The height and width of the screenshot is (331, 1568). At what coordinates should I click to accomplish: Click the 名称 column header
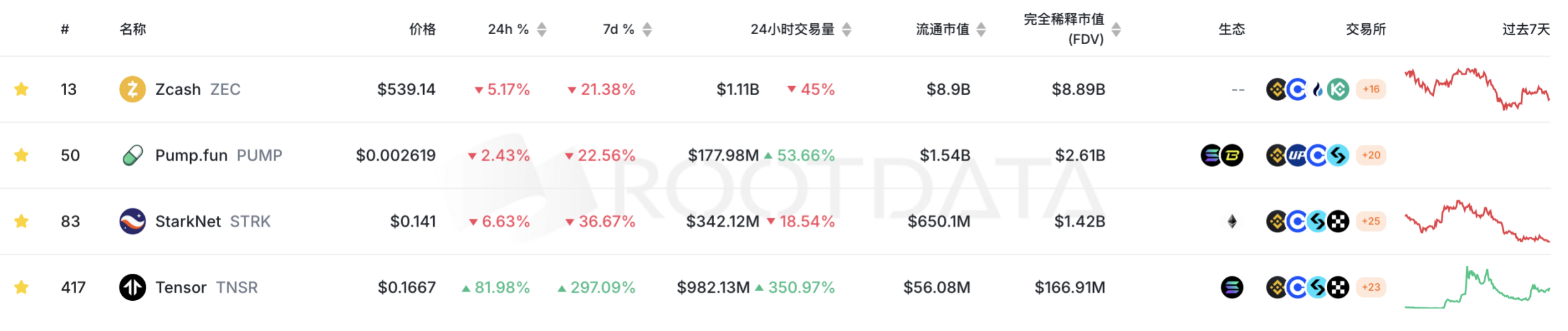point(133,30)
